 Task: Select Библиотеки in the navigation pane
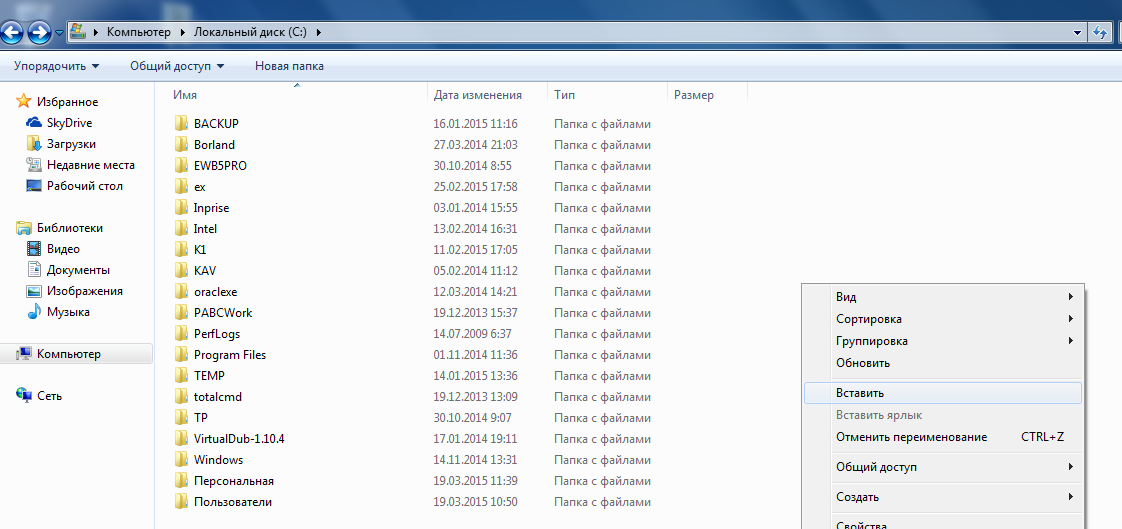(x=70, y=228)
